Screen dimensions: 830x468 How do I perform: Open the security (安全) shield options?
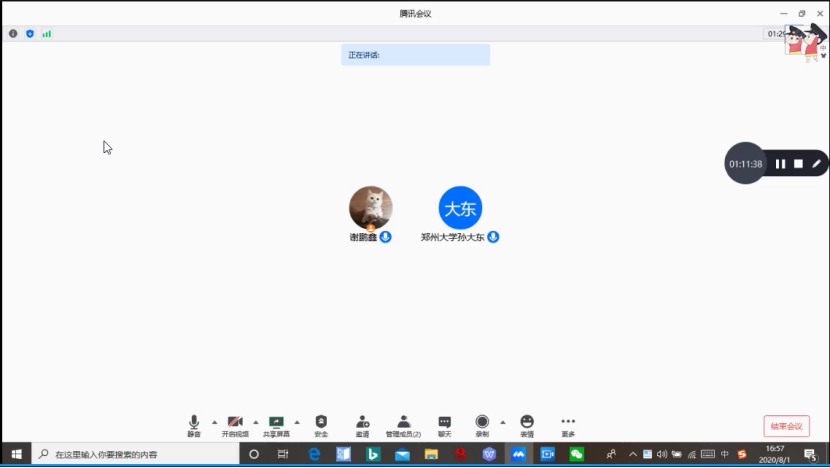pyautogui.click(x=321, y=424)
